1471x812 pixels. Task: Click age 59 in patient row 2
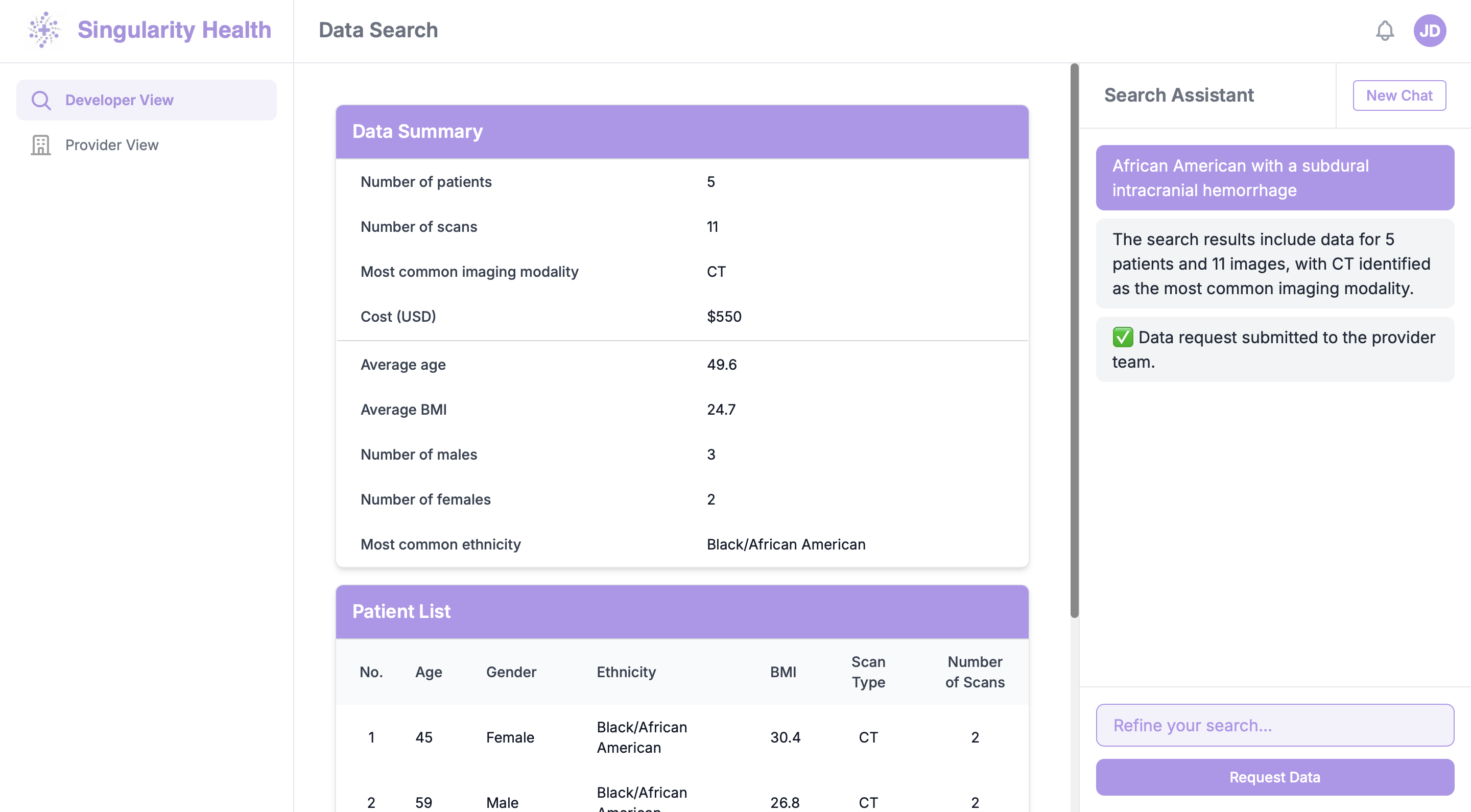[x=424, y=802]
